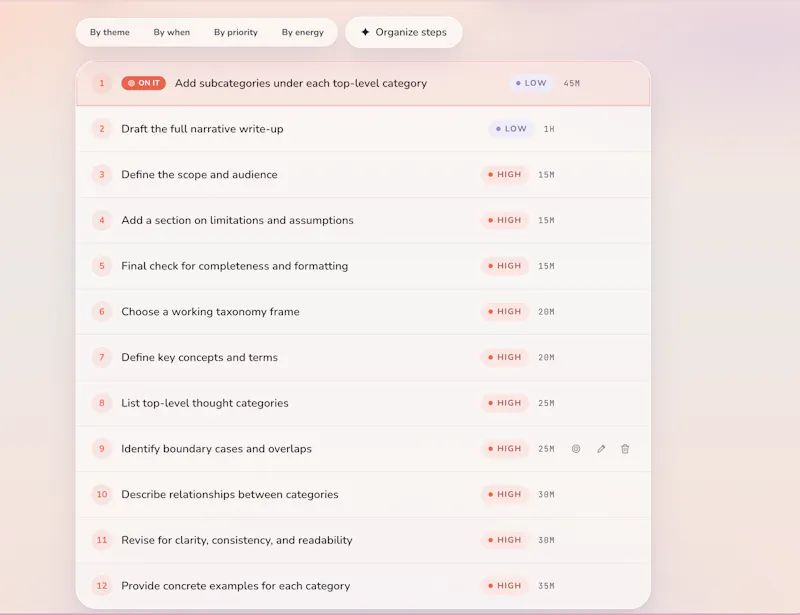This screenshot has height=615, width=800.
Task: Select 'Draft the full narrative write-up'
Action: click(x=202, y=129)
